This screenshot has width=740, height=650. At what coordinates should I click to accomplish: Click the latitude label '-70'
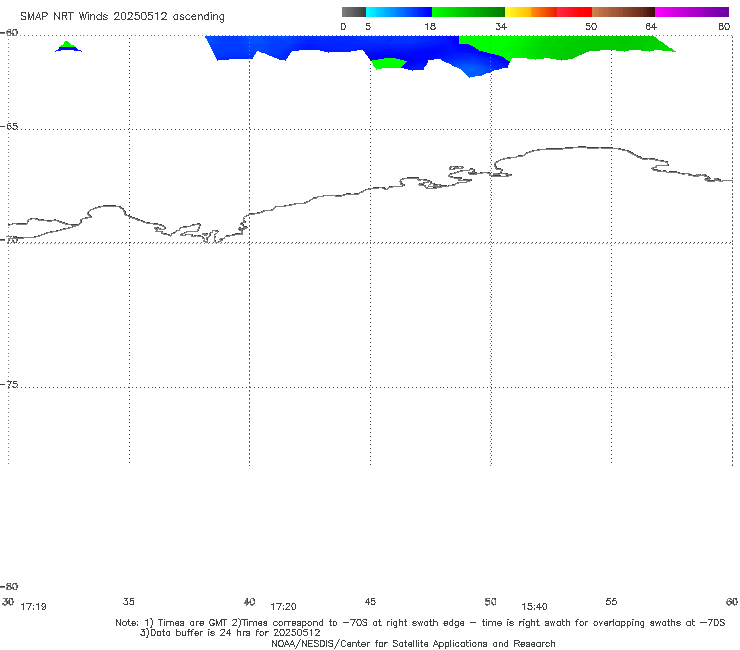click(9, 240)
